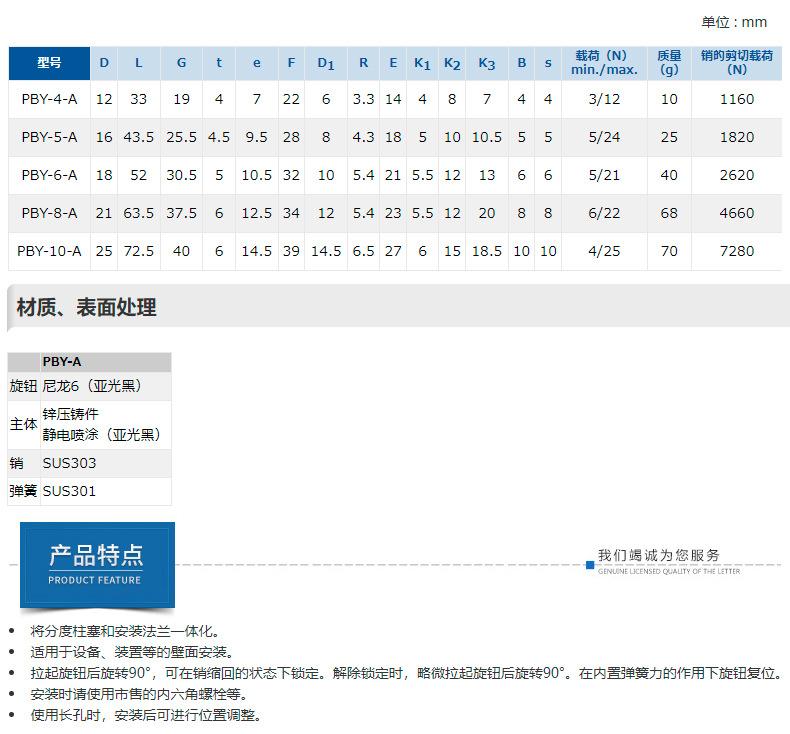The image size is (790, 734).
Task: Click the 质量 (g) column header
Action: point(669,63)
